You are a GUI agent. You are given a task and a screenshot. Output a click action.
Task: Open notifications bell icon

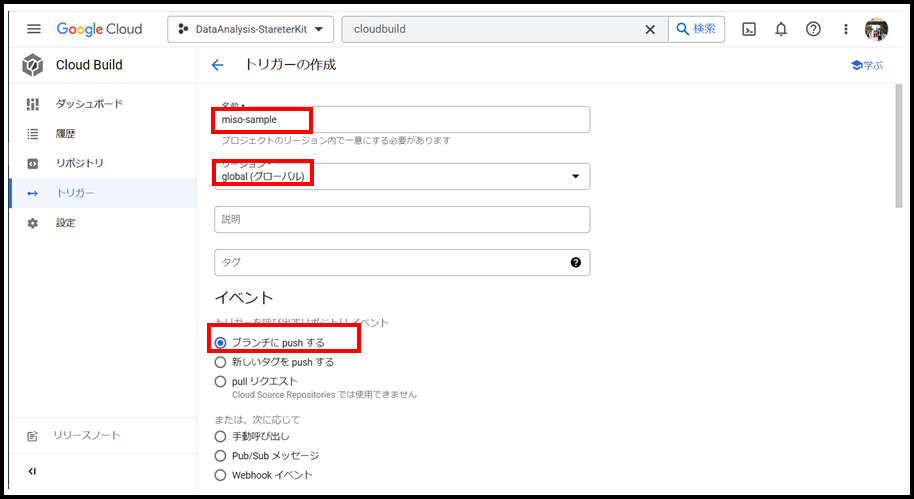tap(781, 29)
